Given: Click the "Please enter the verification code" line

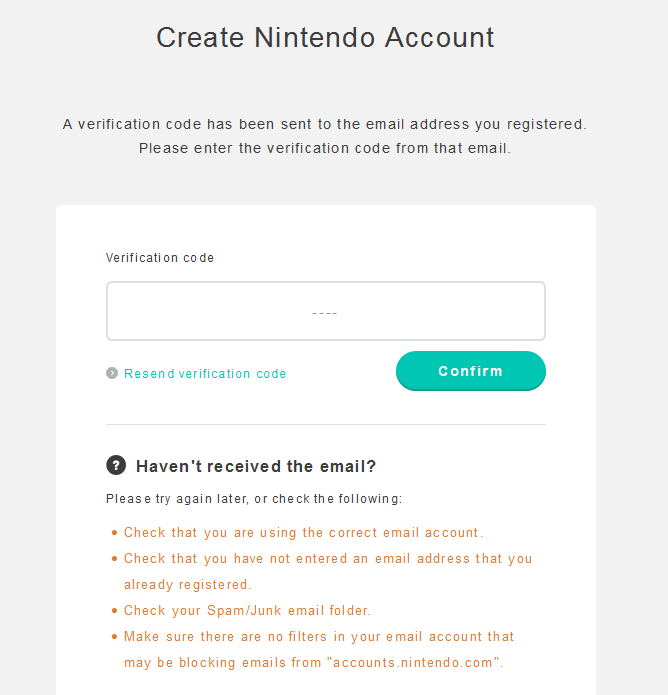Looking at the screenshot, I should [325, 148].
